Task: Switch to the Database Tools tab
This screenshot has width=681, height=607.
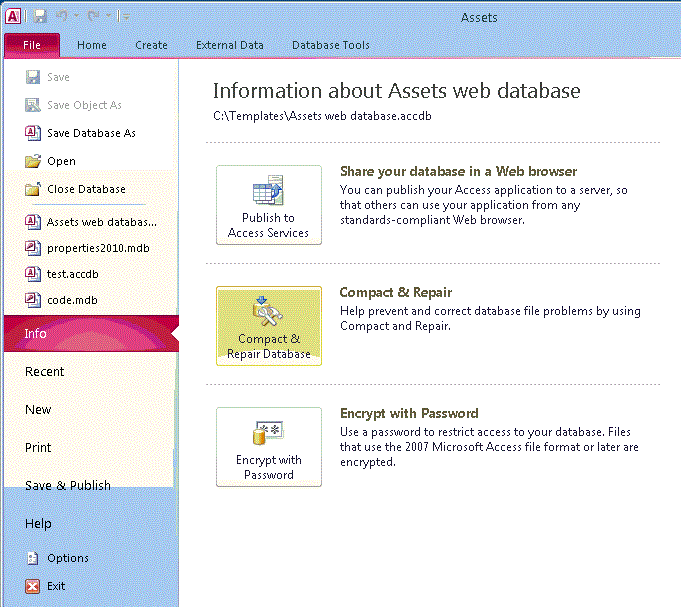Action: [331, 45]
